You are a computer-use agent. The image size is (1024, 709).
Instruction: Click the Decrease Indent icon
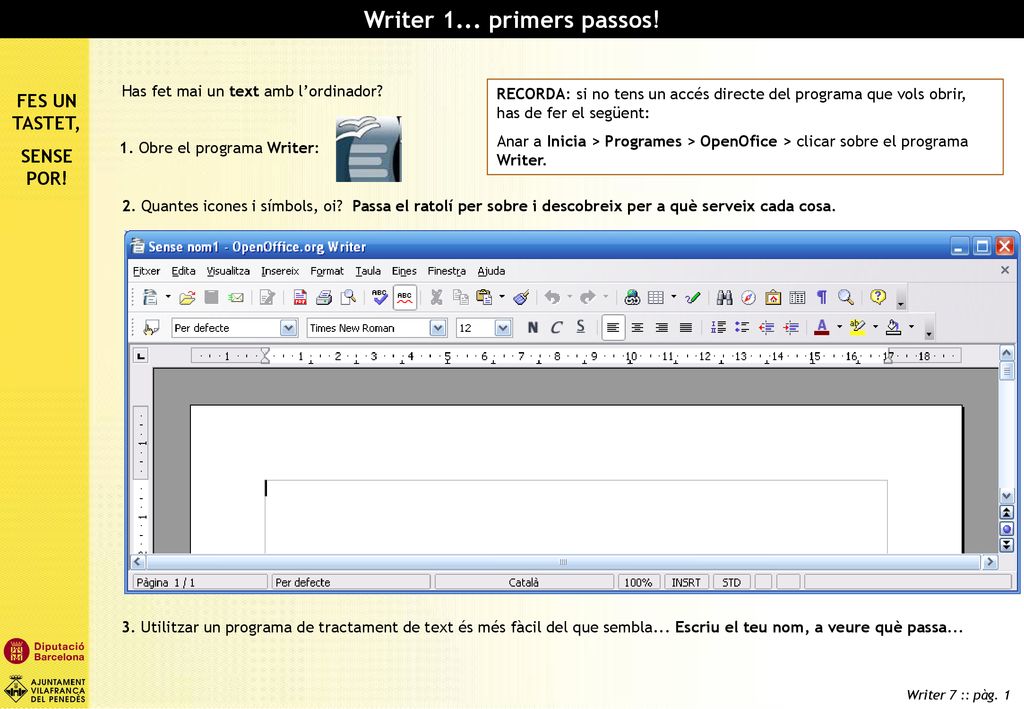coord(767,328)
